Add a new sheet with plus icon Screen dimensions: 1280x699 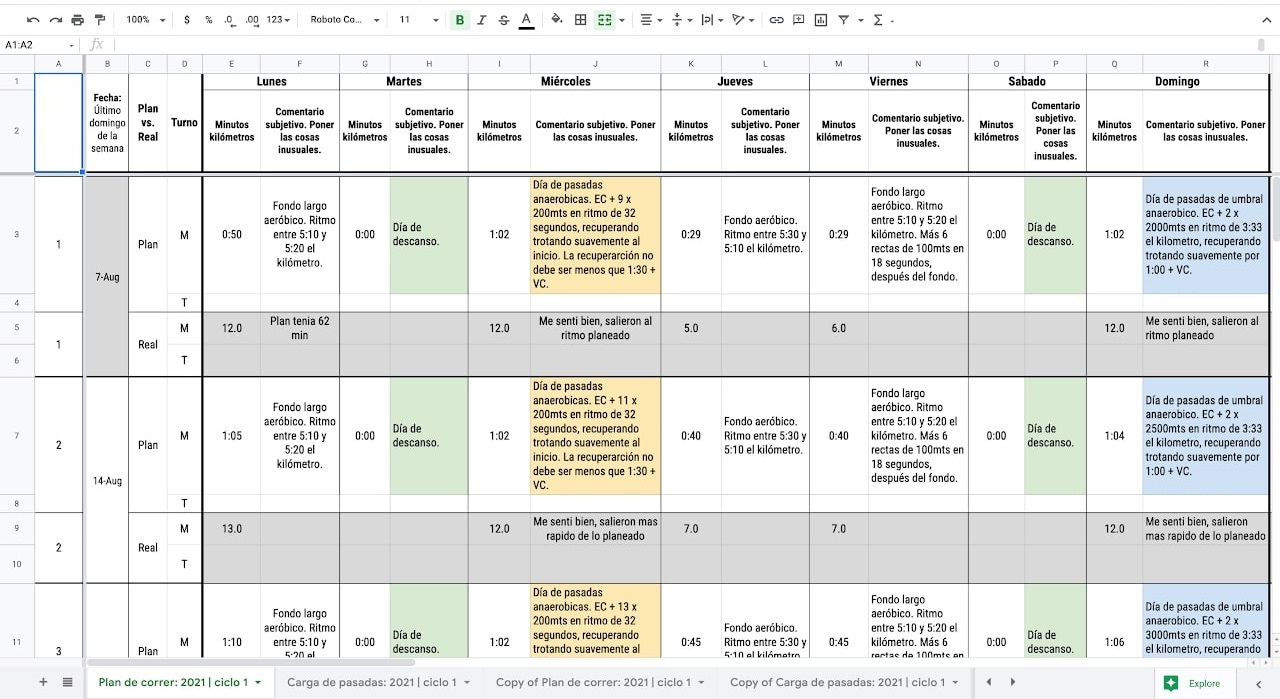[43, 682]
